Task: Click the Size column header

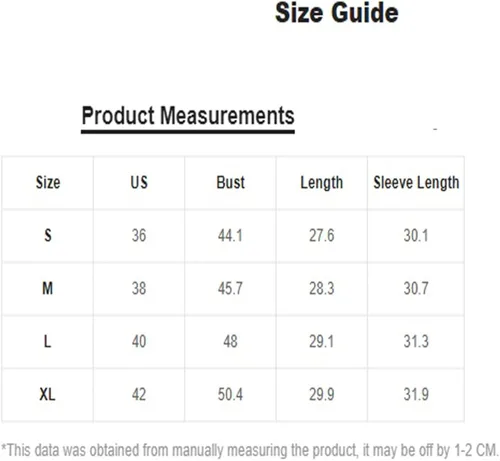Action: [x=48, y=183]
